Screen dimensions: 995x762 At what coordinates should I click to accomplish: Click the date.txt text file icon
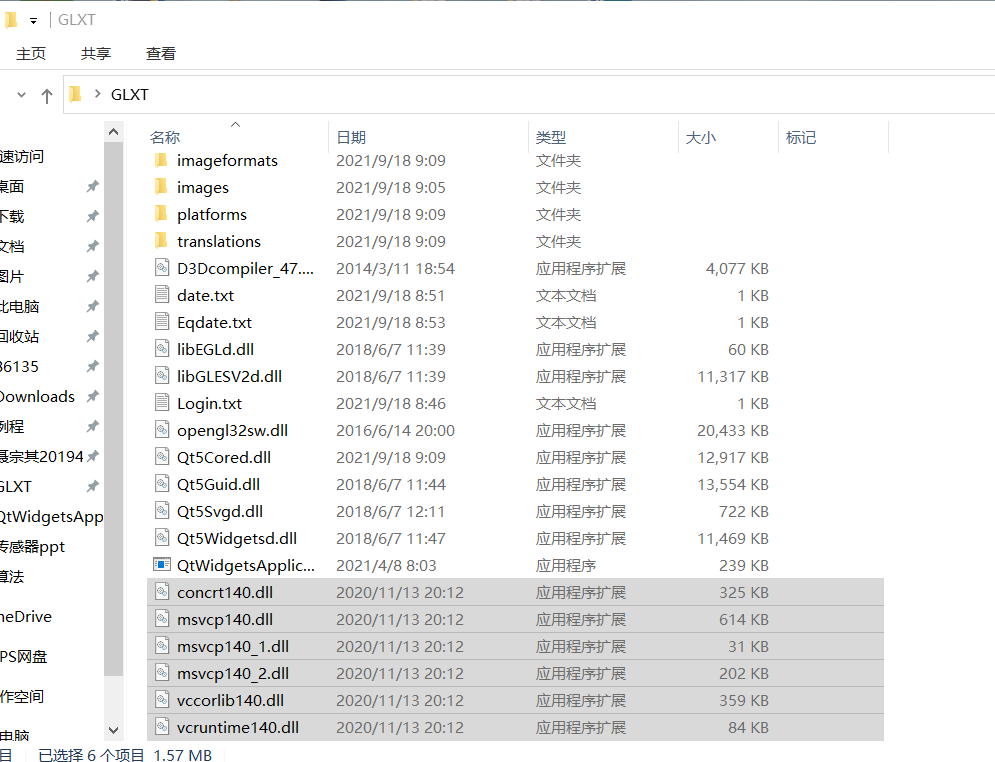point(162,295)
